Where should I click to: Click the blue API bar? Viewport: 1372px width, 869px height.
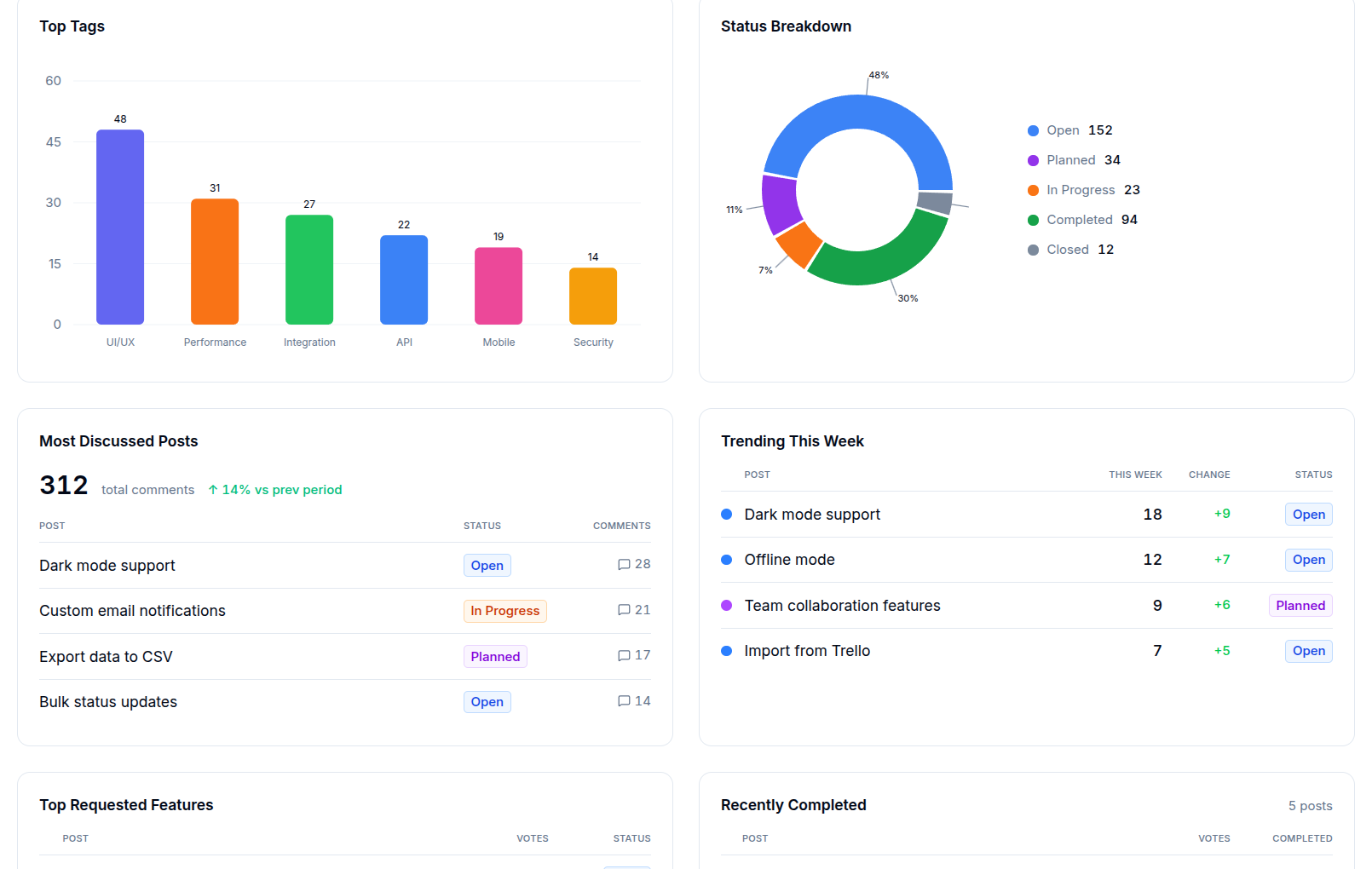[404, 280]
